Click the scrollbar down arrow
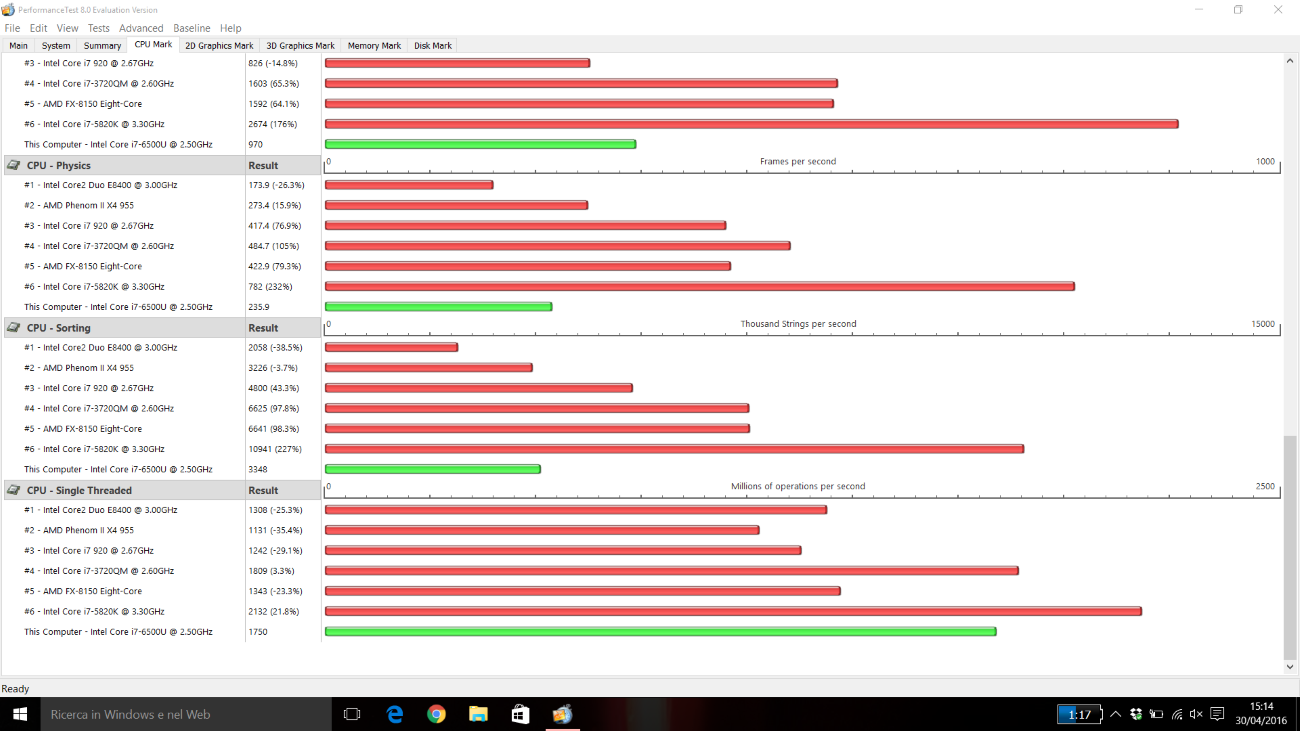The image size is (1300, 731). 1290,667
